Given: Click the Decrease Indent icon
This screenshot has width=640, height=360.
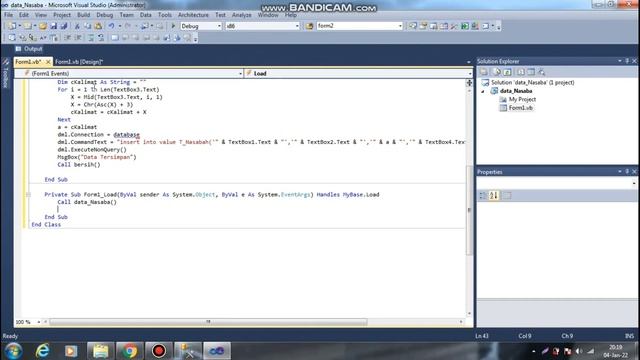Looking at the screenshot, I should coord(67,38).
